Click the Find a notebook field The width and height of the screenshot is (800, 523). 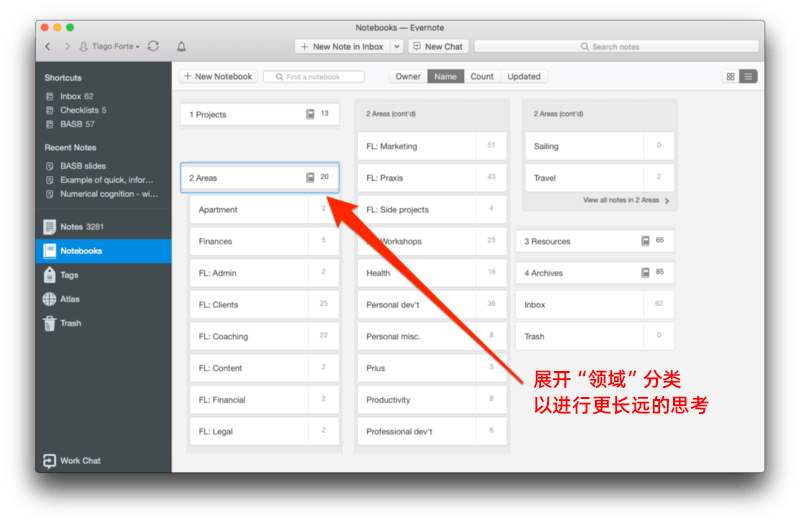click(x=314, y=77)
